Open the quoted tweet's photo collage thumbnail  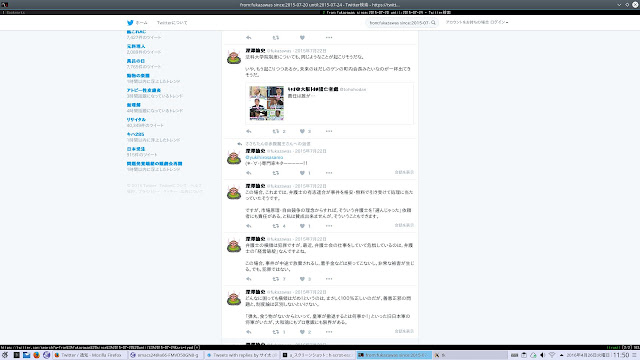(x=267, y=103)
